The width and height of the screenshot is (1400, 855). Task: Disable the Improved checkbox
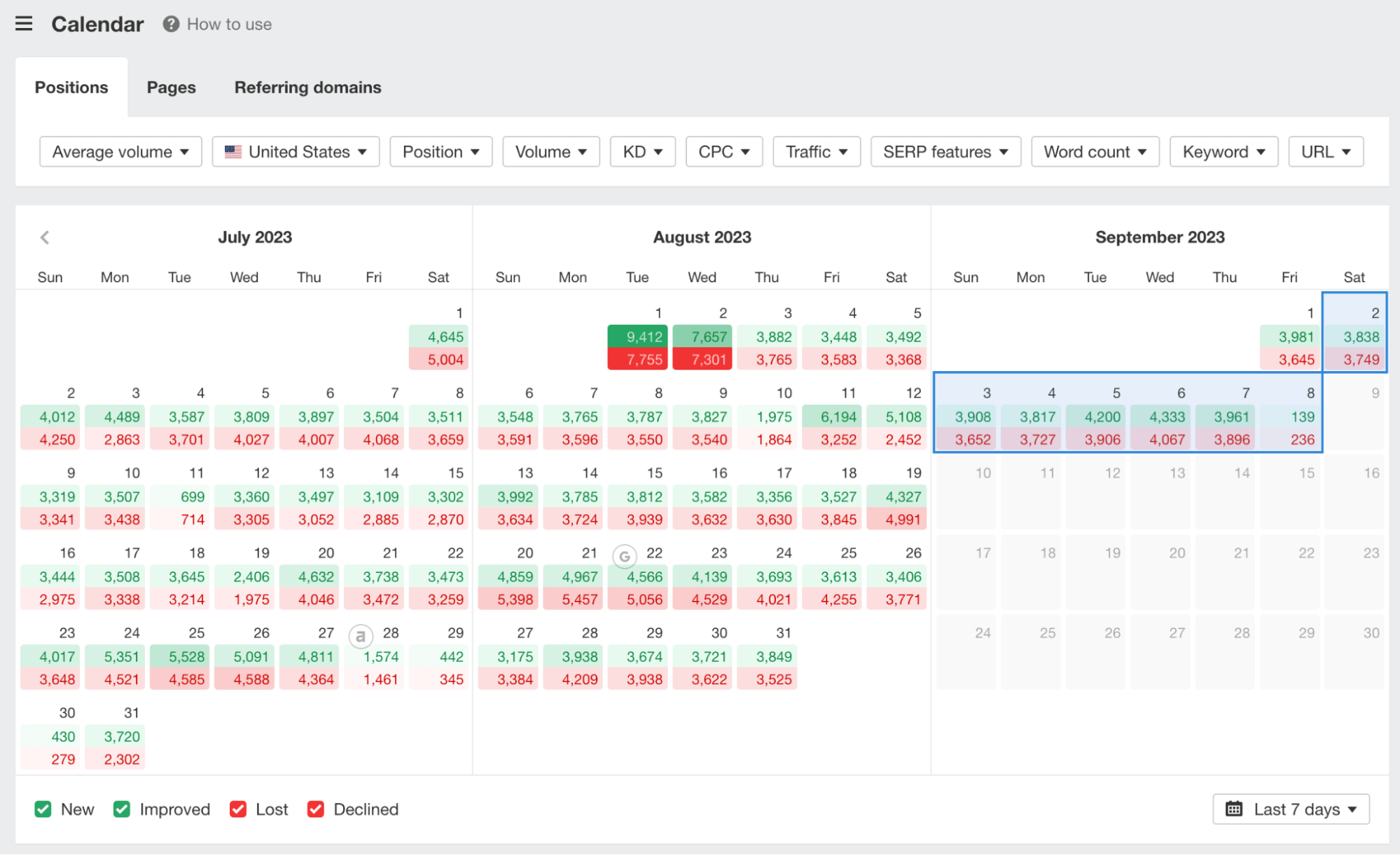[122, 809]
